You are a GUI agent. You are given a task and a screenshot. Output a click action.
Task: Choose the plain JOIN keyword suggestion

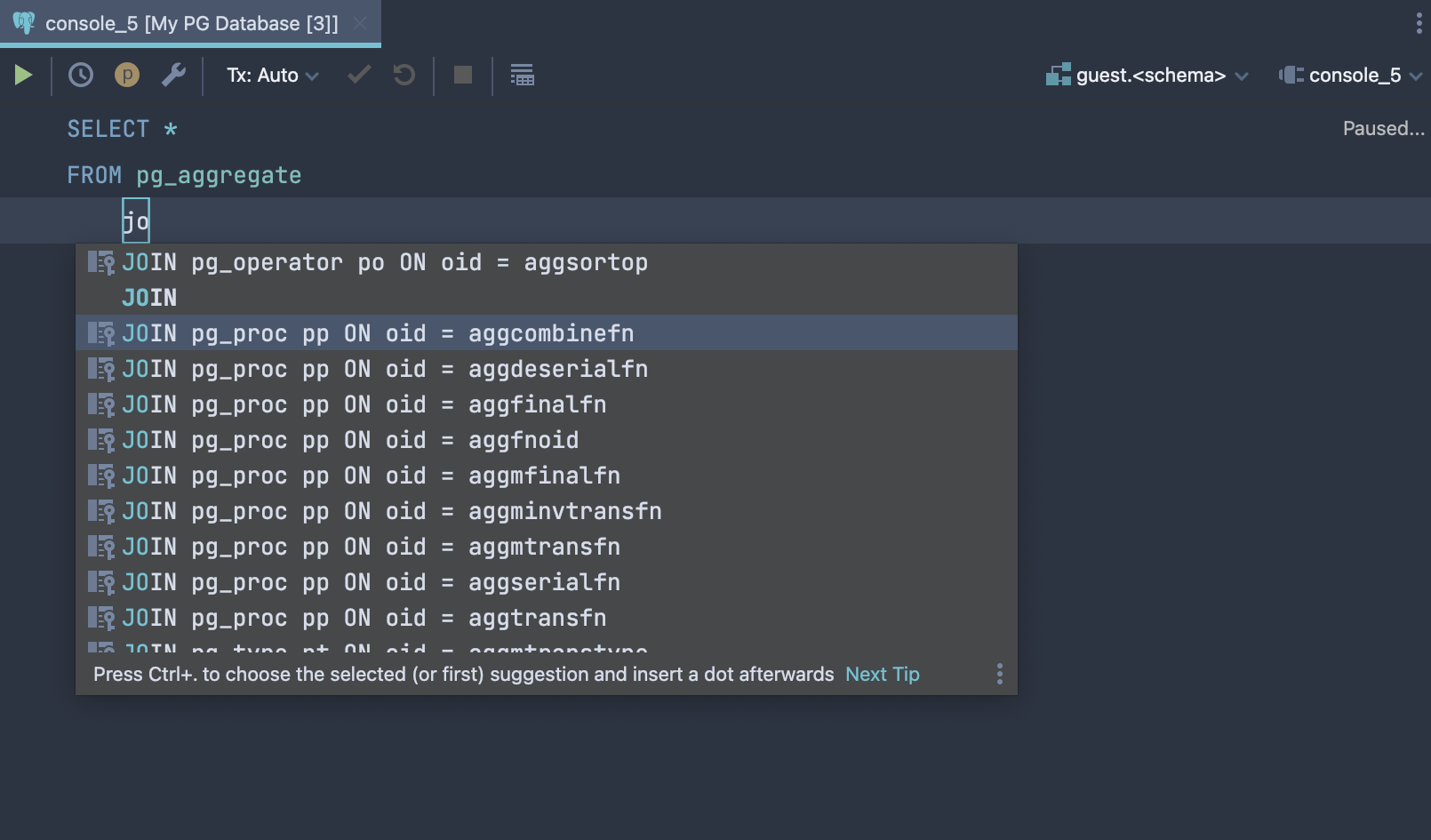tap(547, 298)
